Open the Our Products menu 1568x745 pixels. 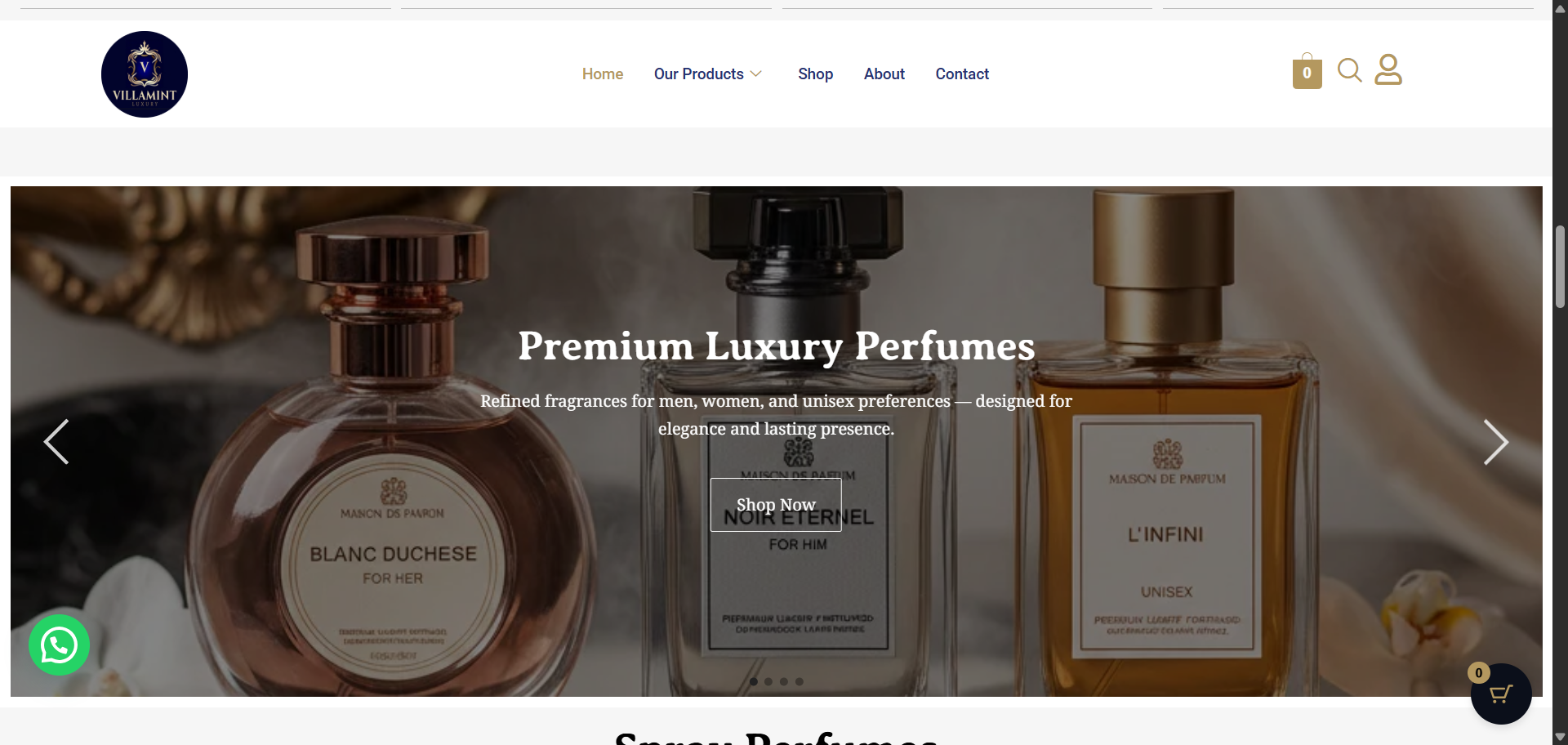tap(699, 74)
